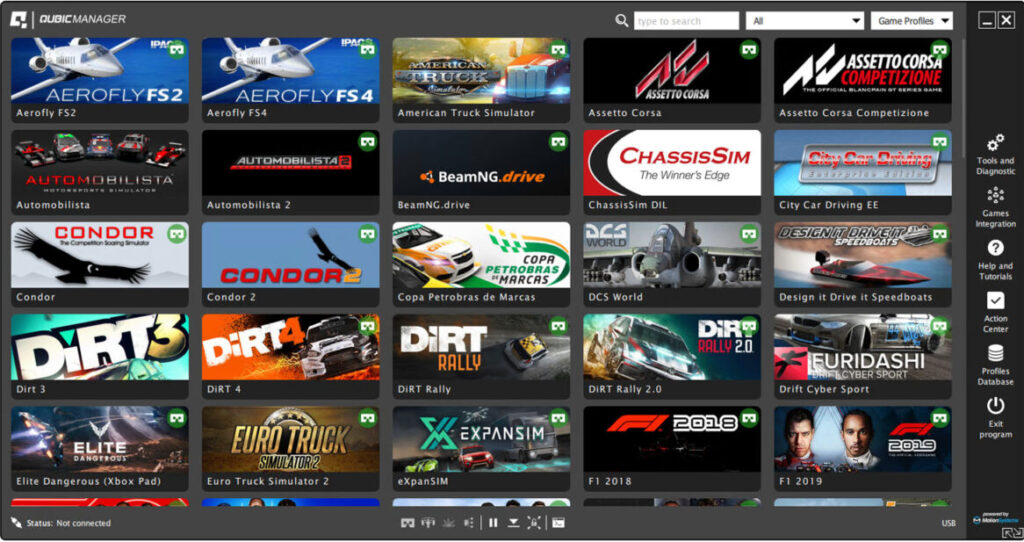1024x542 pixels.
Task: Select the Aerofly FS4 thumbnail
Action: (x=291, y=71)
